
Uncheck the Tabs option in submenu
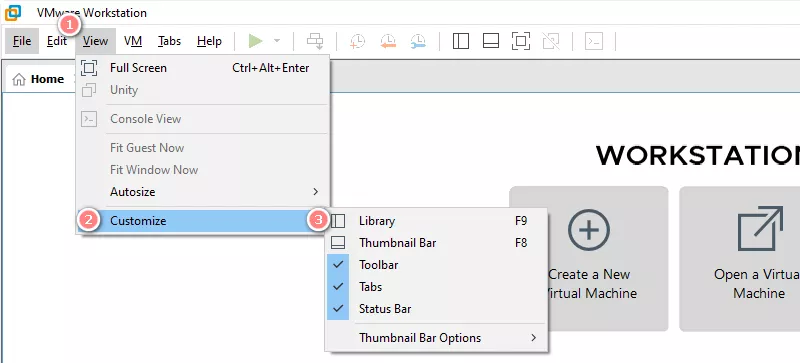click(437, 287)
